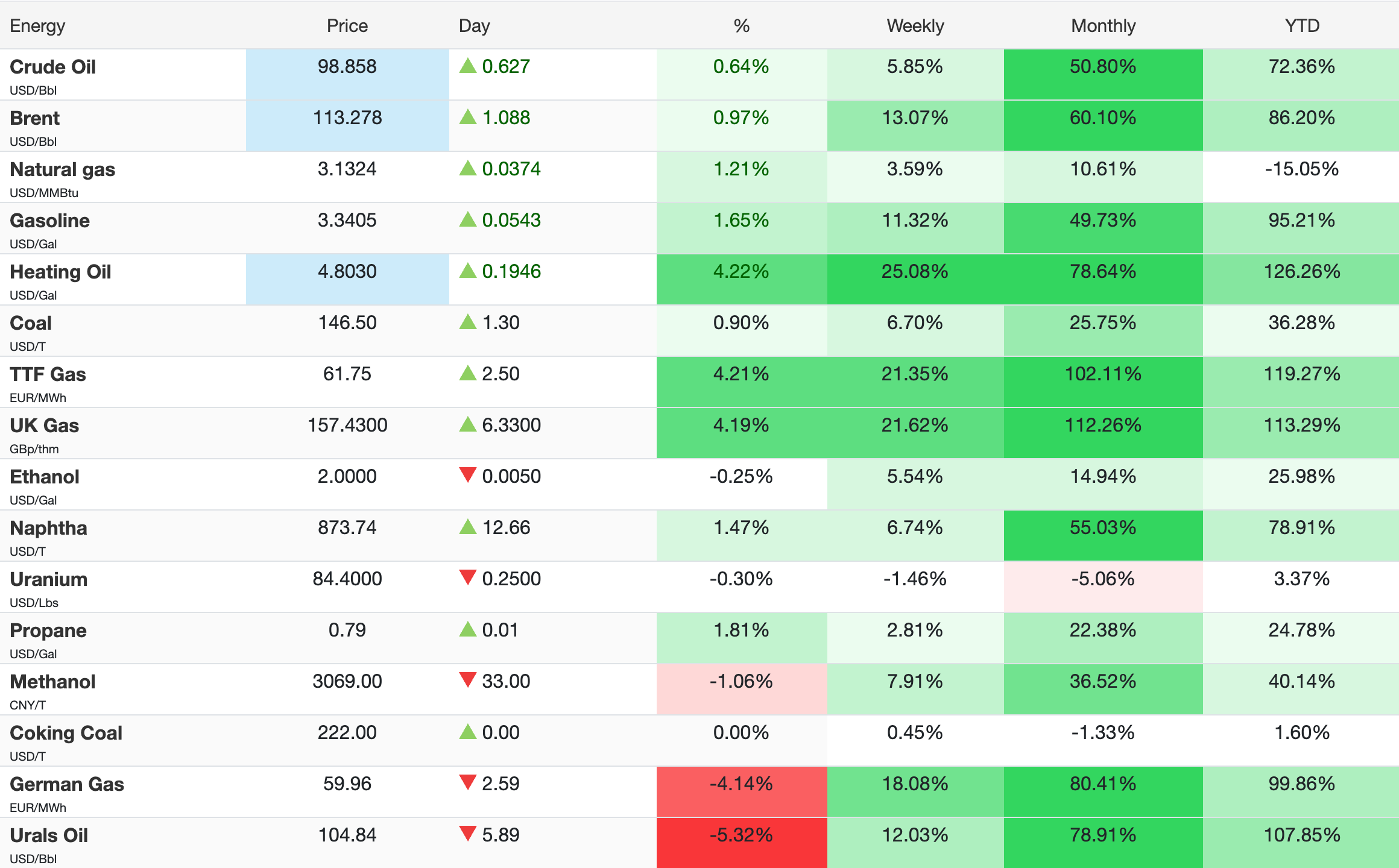1399x868 pixels.
Task: Click the red -5.32% cell for Urals Oil
Action: 741,835
